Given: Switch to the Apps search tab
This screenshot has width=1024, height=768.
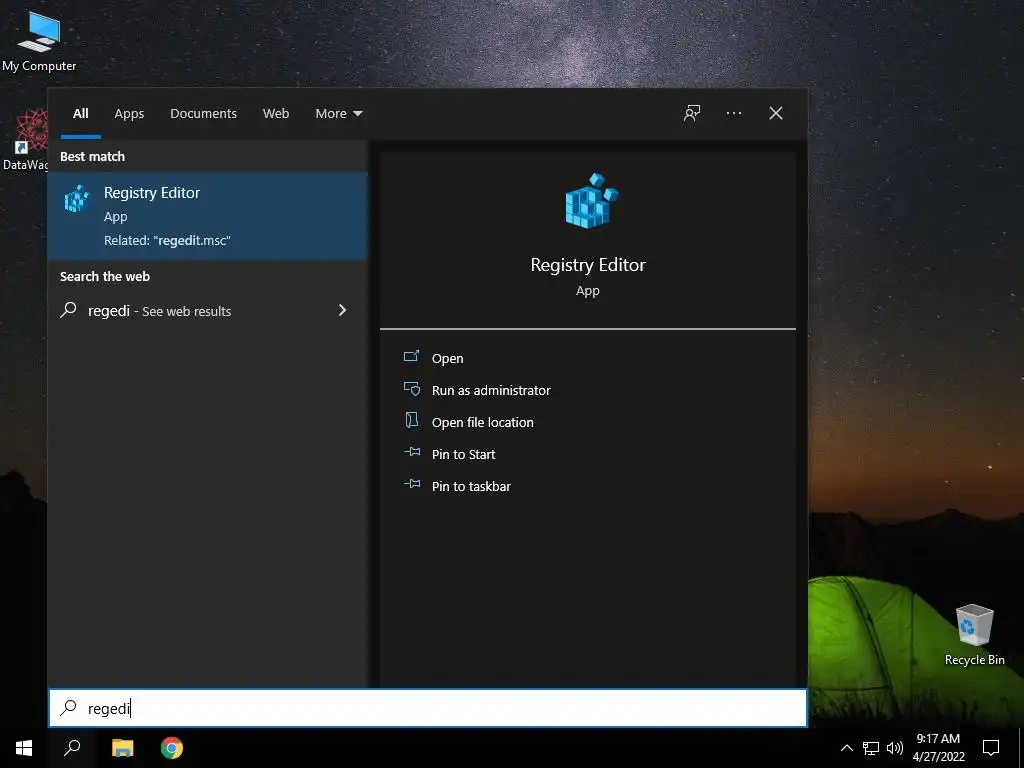Looking at the screenshot, I should pos(129,114).
